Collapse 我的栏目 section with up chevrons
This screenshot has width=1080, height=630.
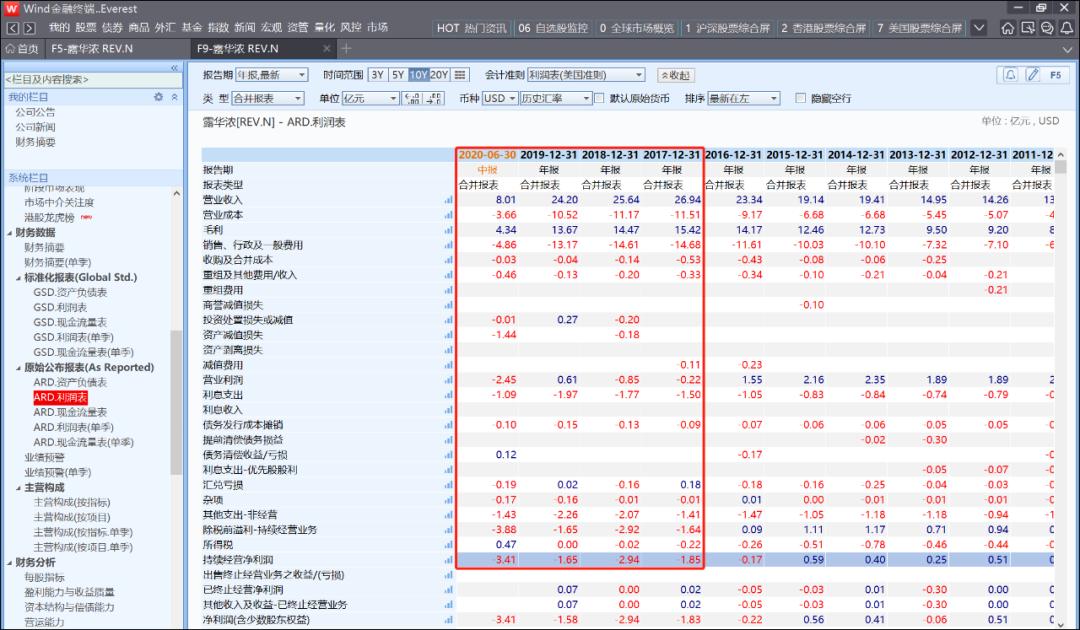(174, 97)
